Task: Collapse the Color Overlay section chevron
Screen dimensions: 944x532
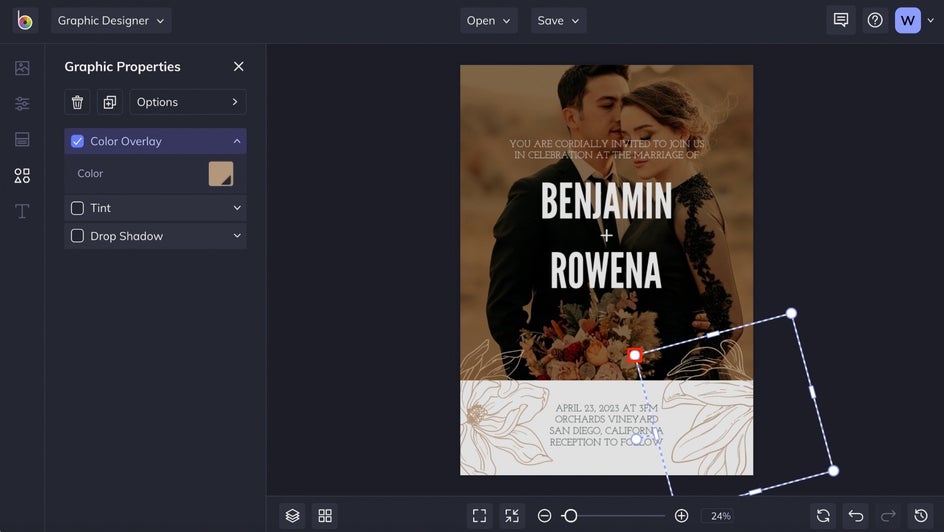Action: [x=237, y=141]
